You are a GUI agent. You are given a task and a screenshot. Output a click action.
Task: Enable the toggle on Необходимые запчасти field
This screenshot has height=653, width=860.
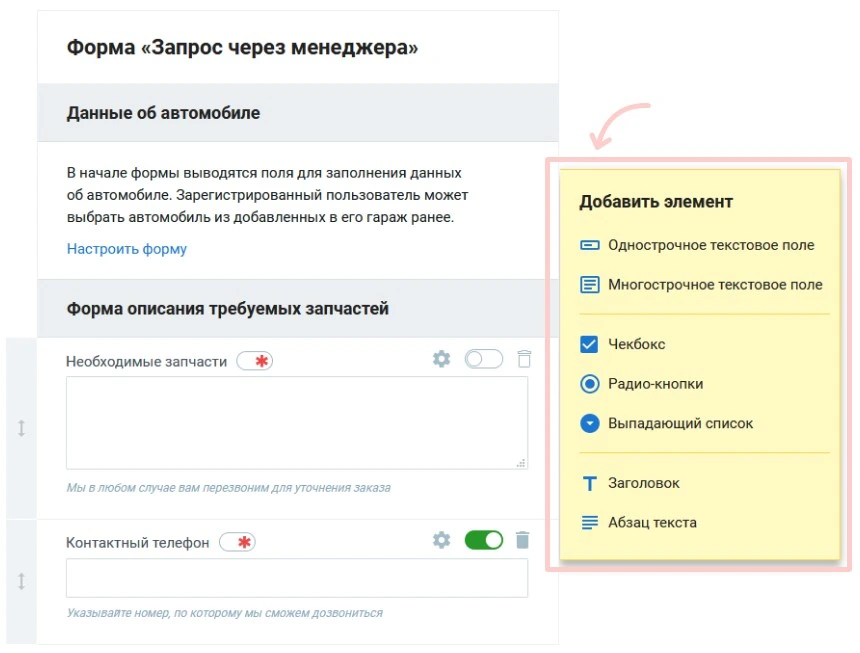pos(483,358)
